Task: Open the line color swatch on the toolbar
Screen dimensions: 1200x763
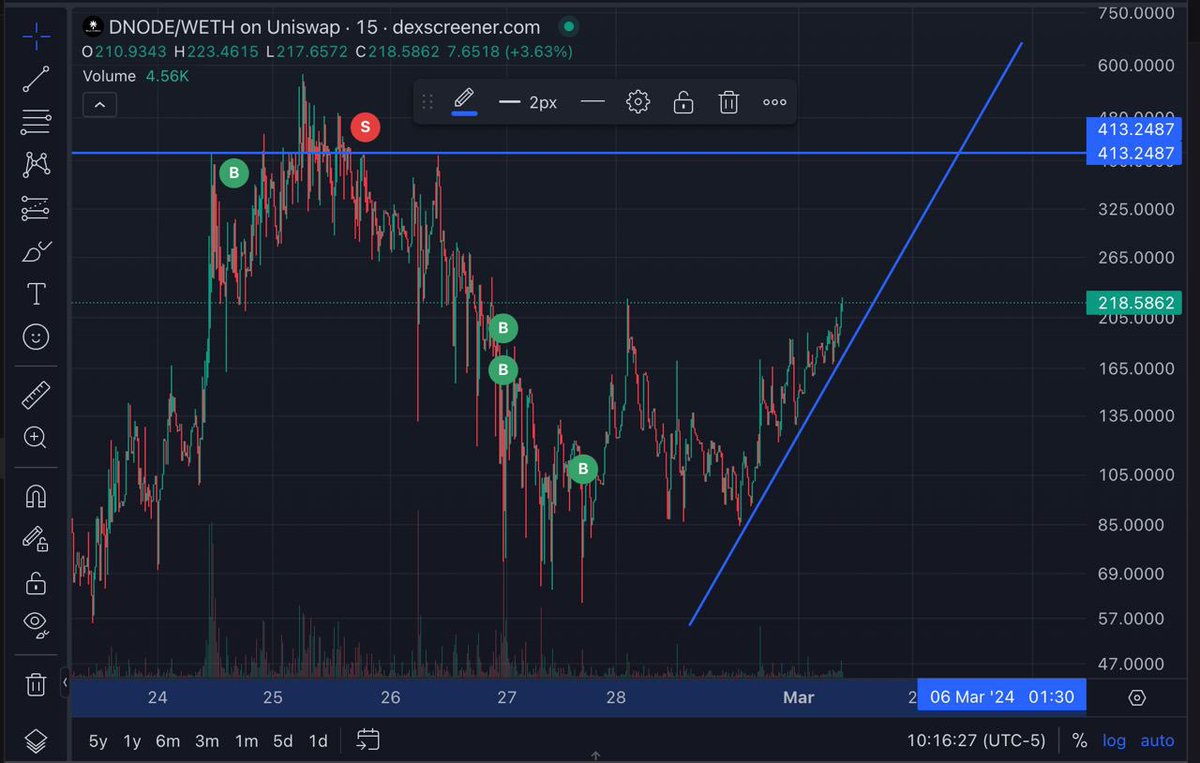Action: click(x=464, y=101)
